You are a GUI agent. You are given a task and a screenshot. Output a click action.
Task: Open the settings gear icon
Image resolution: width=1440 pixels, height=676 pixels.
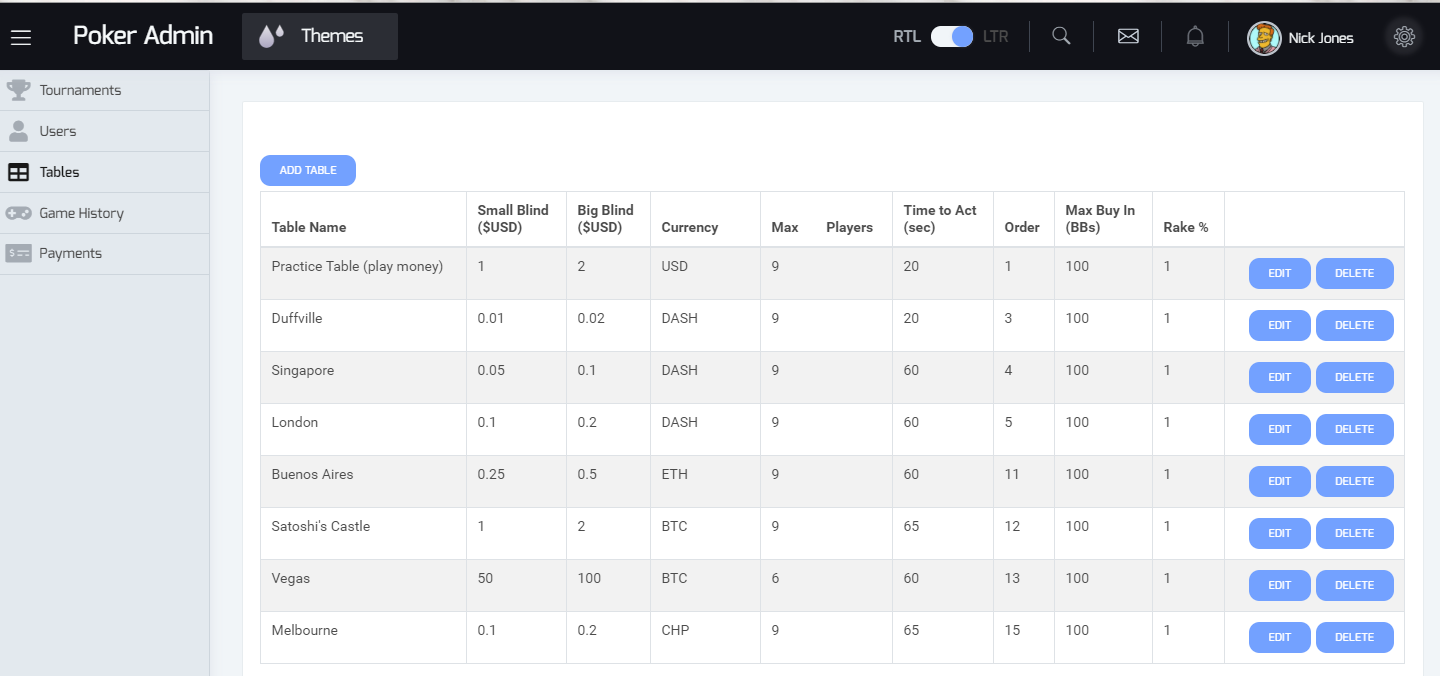coord(1404,37)
